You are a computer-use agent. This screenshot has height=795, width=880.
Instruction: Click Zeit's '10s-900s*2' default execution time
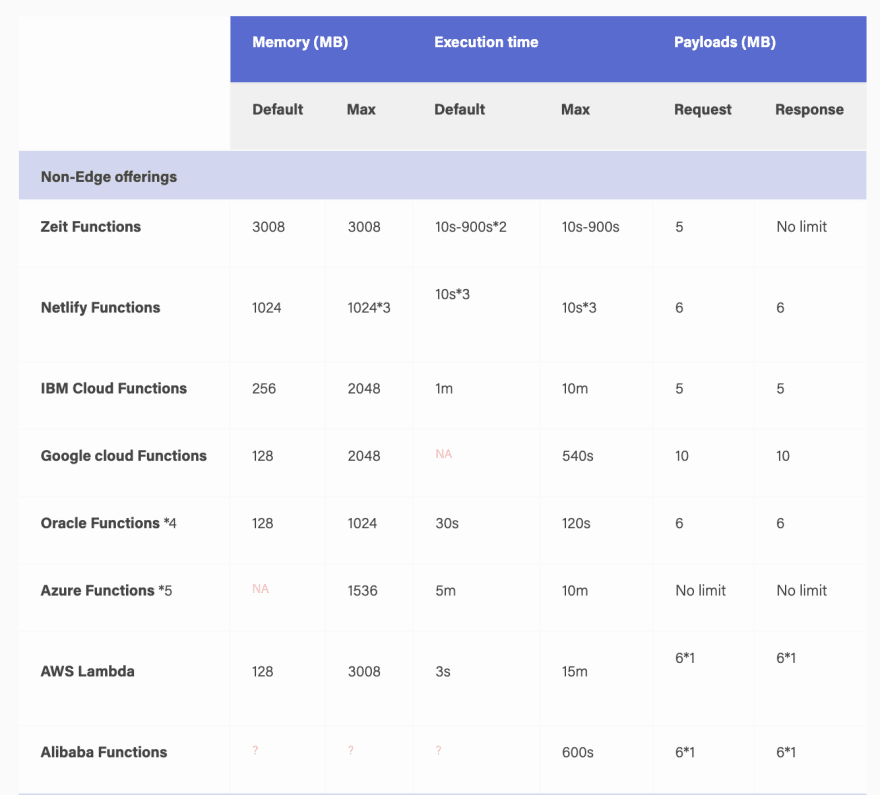(470, 227)
